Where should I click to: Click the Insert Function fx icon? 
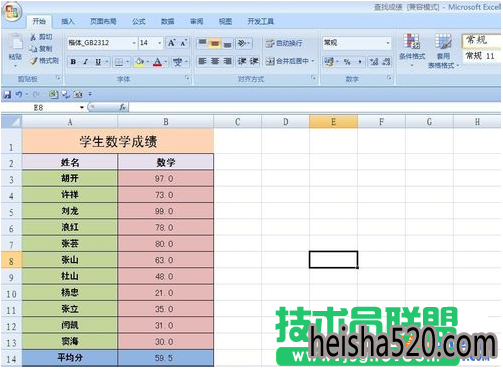pyautogui.click(x=123, y=107)
